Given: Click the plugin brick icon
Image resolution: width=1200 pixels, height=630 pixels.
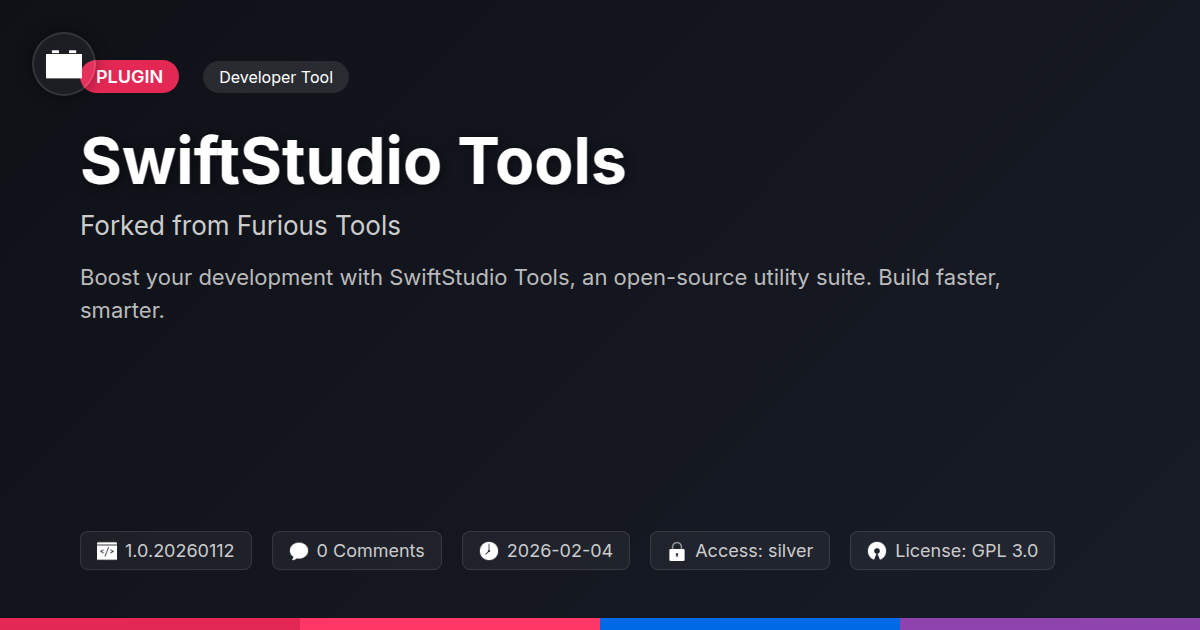Looking at the screenshot, I should tap(64, 64).
